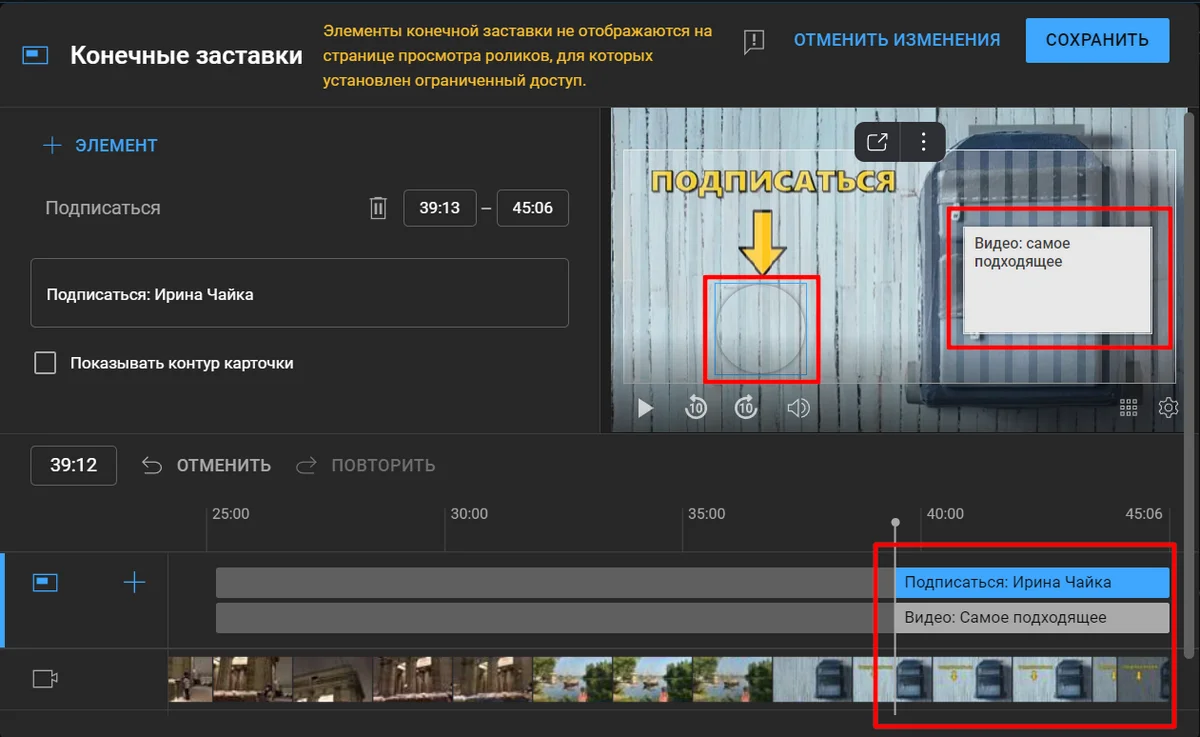1200x737 pixels.
Task: Click the play button in video preview
Action: point(646,408)
